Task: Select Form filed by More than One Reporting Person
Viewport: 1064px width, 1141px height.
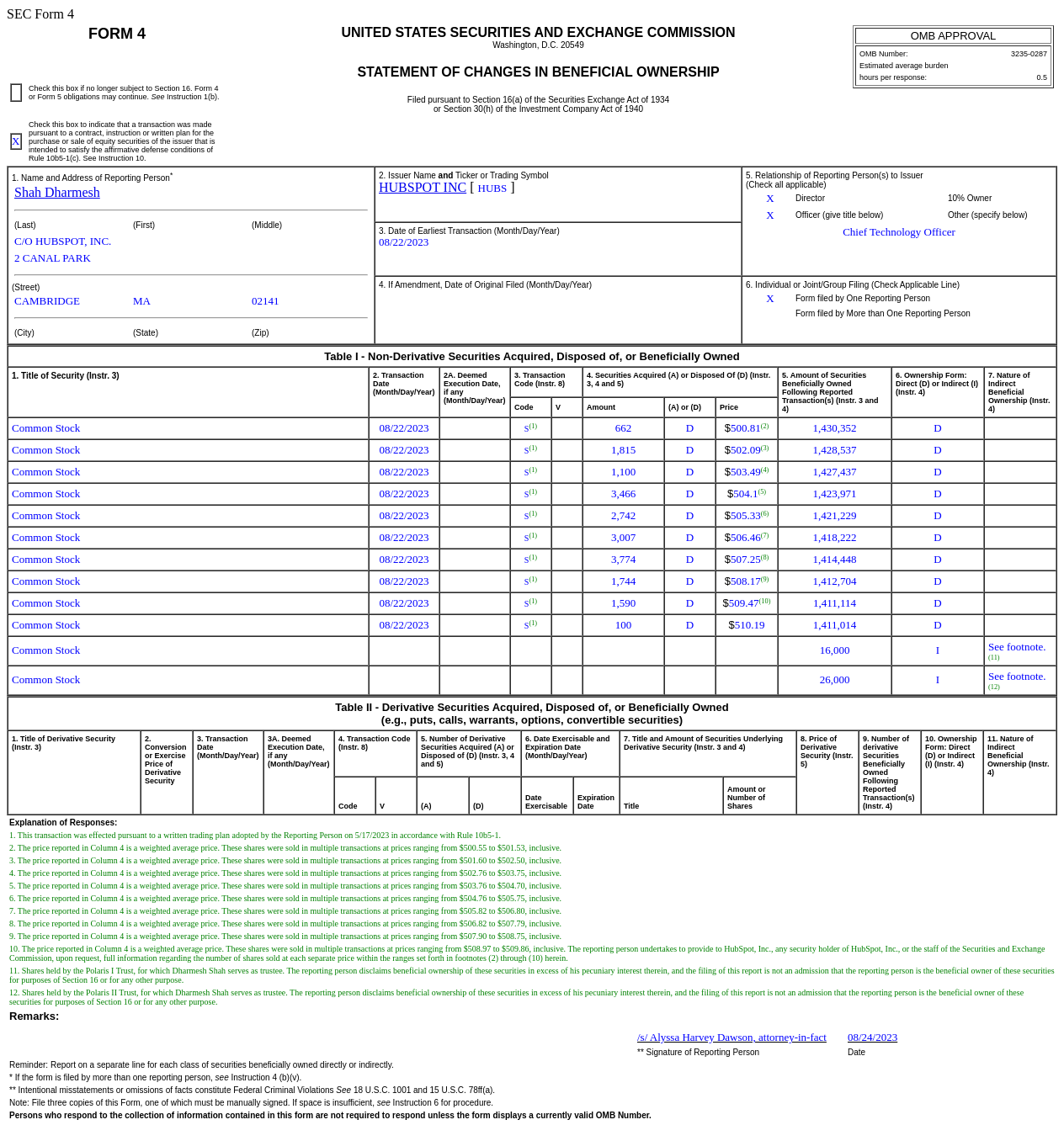Action: (769, 313)
